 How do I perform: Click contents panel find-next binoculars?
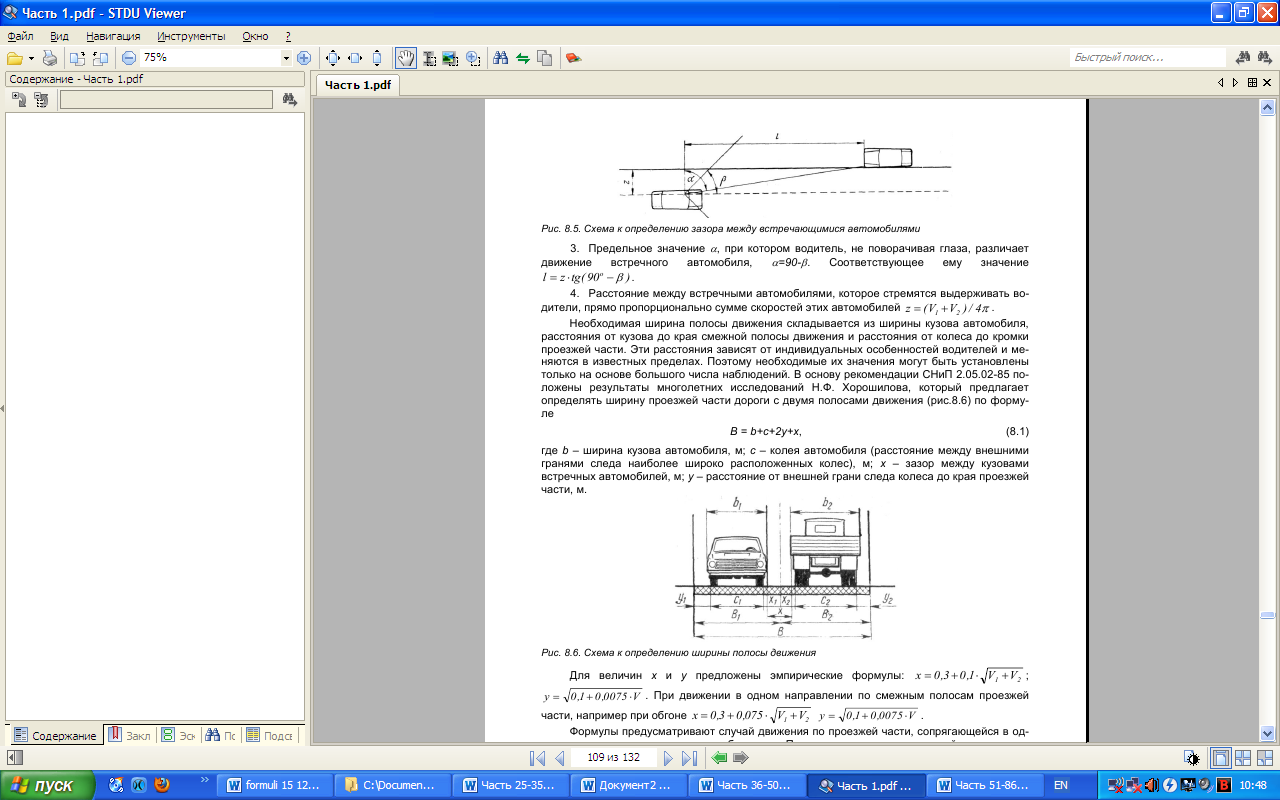click(x=290, y=99)
